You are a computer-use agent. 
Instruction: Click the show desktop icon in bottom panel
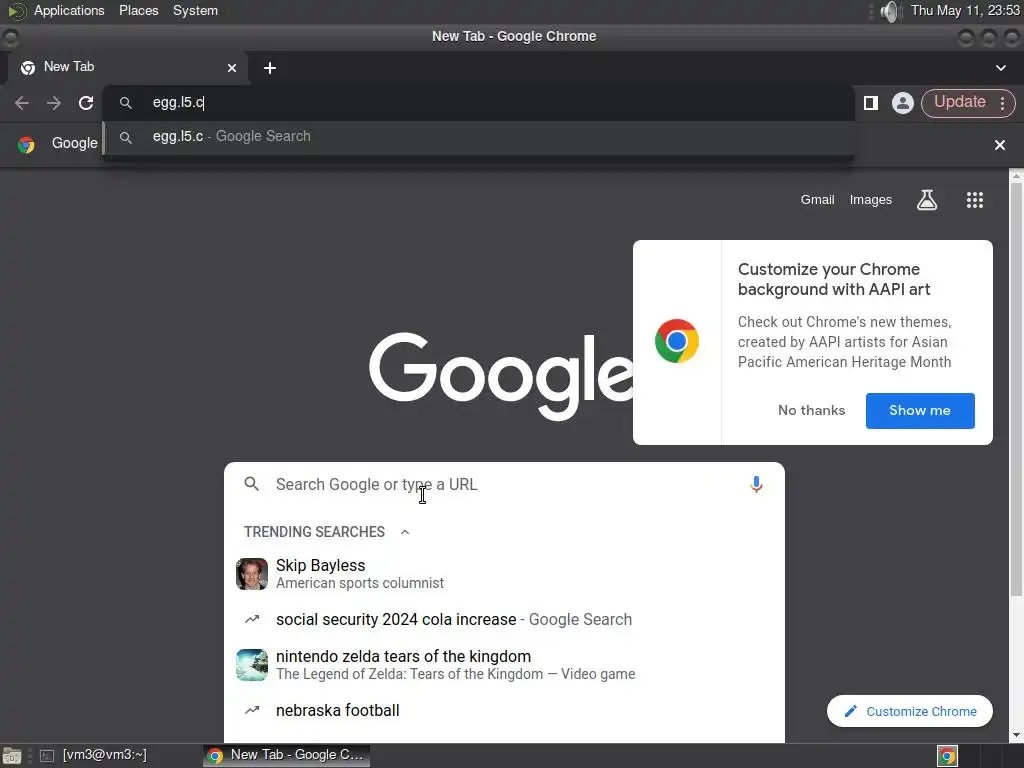click(x=12, y=756)
